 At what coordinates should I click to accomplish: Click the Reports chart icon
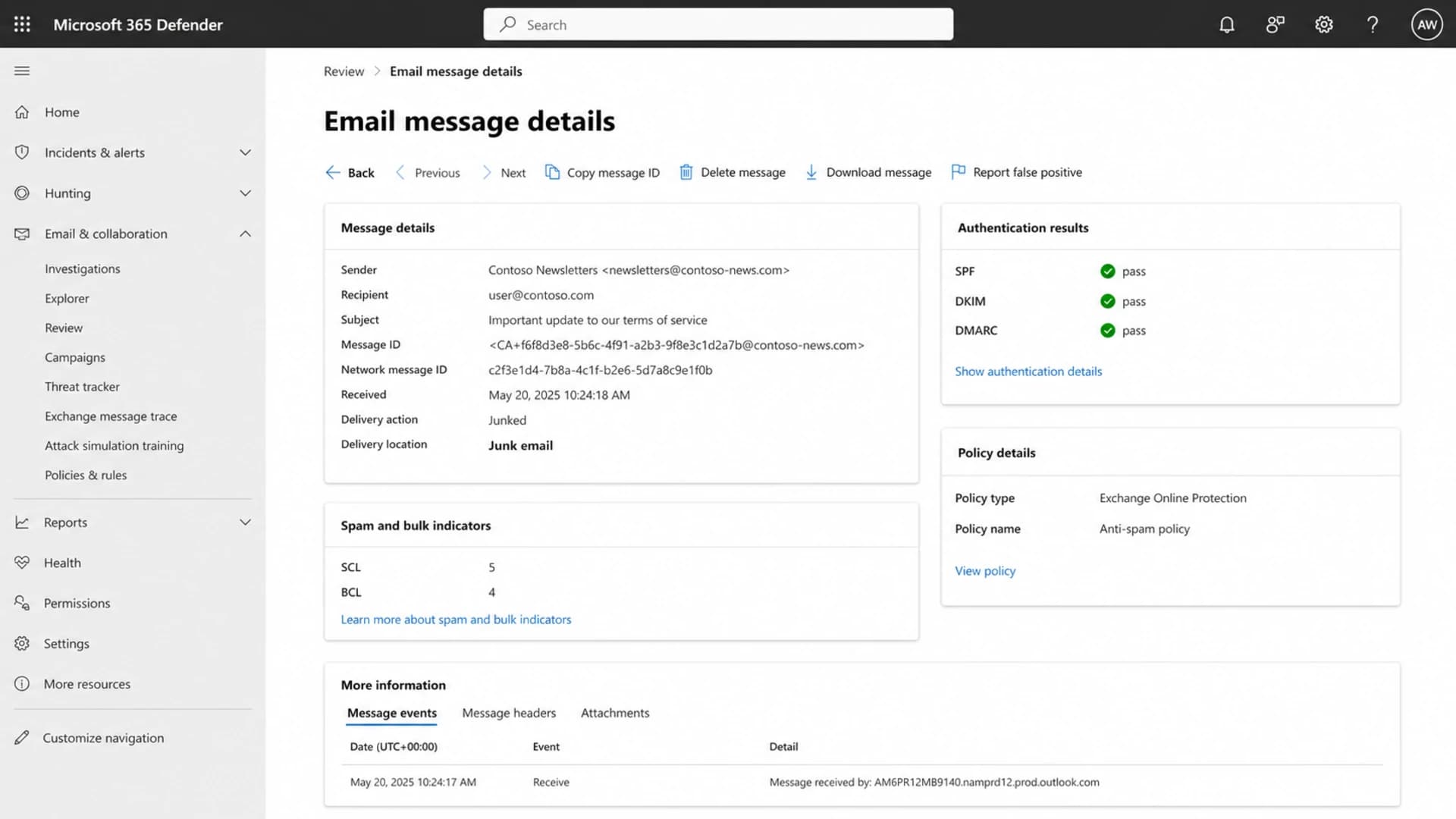point(22,522)
